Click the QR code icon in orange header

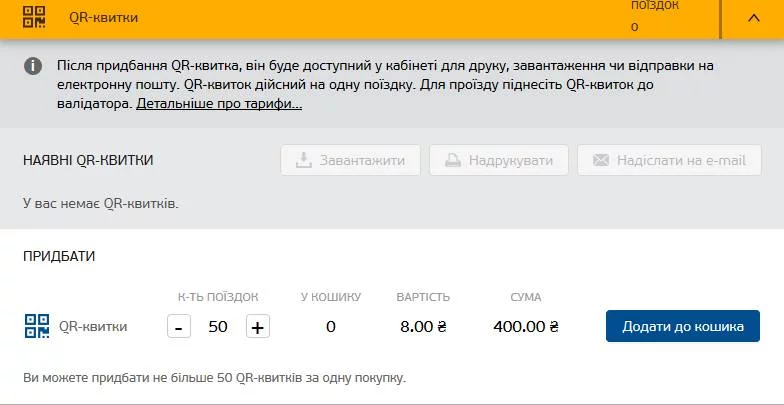click(35, 17)
